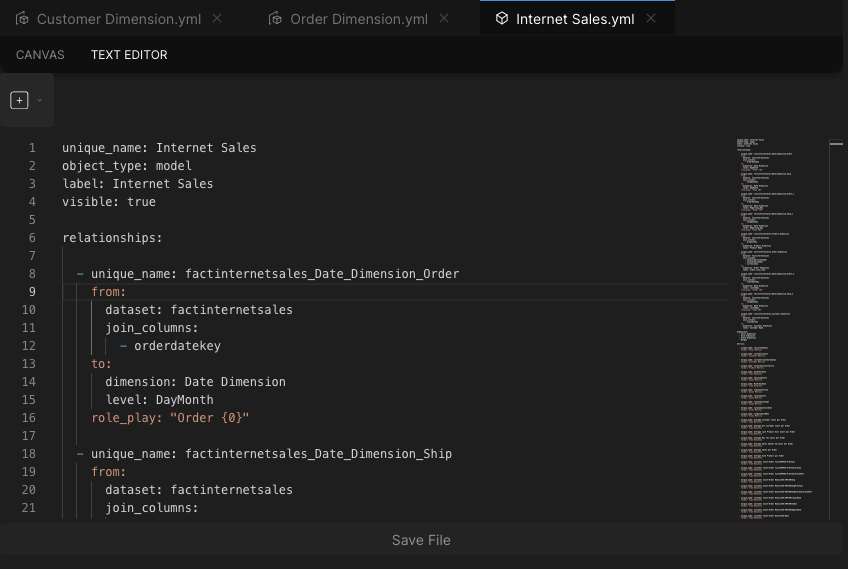Expand the dropdown arrow beside plus icon

point(39,100)
